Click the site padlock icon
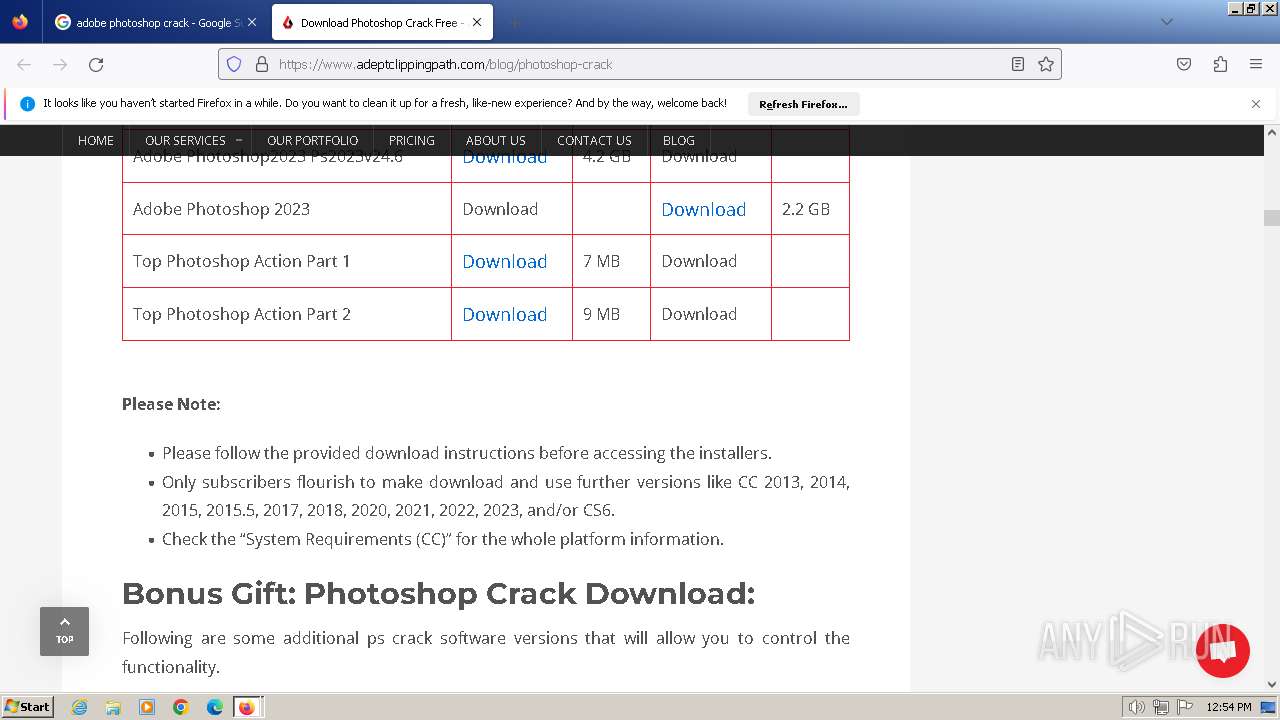This screenshot has width=1280, height=720. (x=262, y=64)
